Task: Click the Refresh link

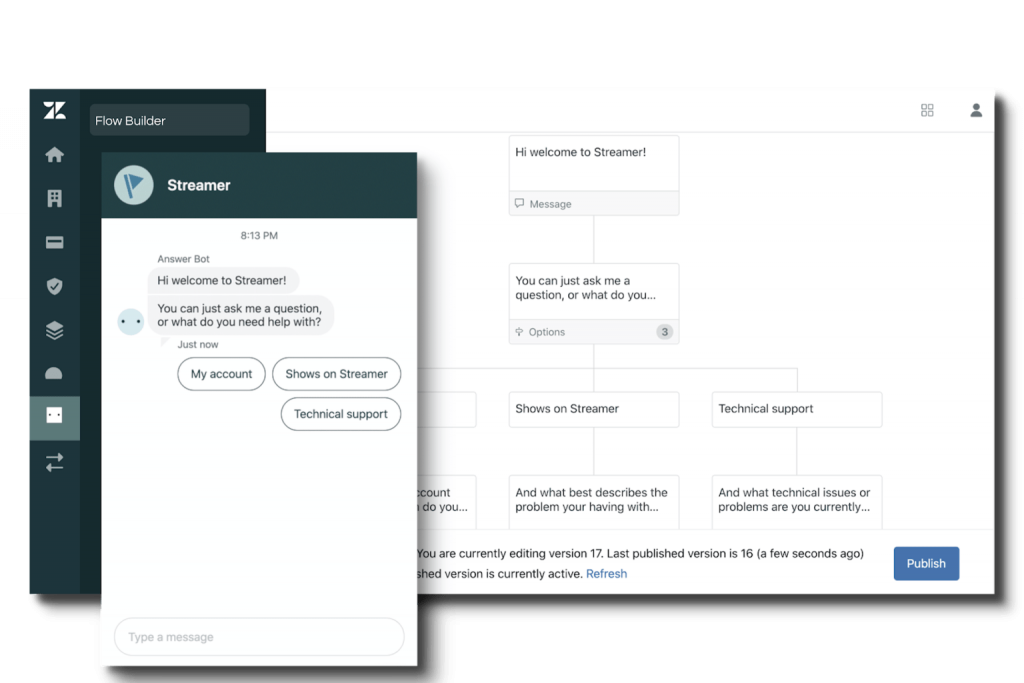Action: pos(606,574)
